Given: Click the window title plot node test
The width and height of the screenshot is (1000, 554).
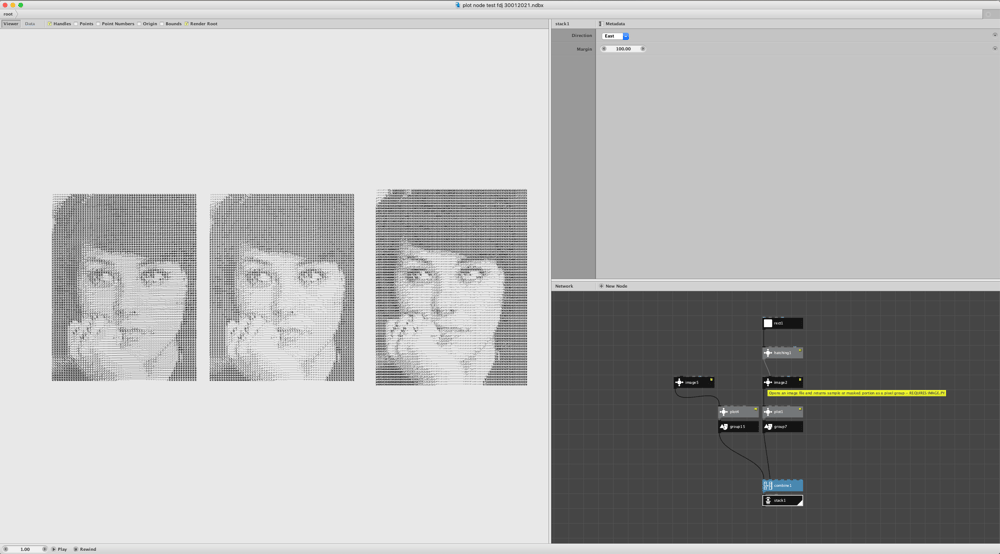Looking at the screenshot, I should pyautogui.click(x=503, y=5).
